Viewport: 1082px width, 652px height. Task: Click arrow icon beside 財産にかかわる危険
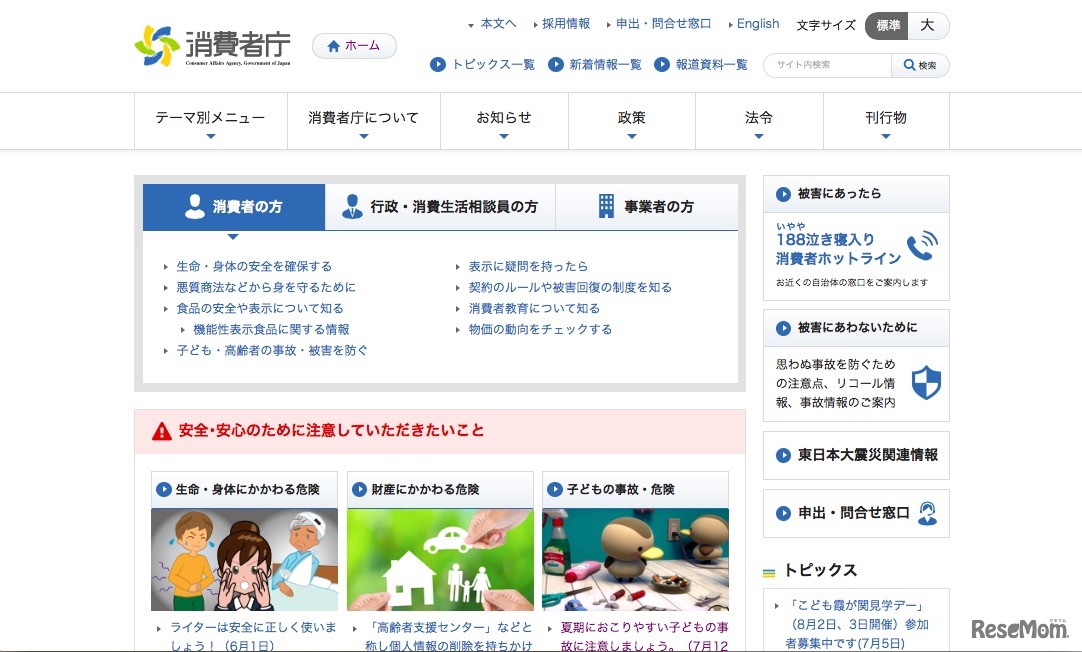tap(360, 490)
